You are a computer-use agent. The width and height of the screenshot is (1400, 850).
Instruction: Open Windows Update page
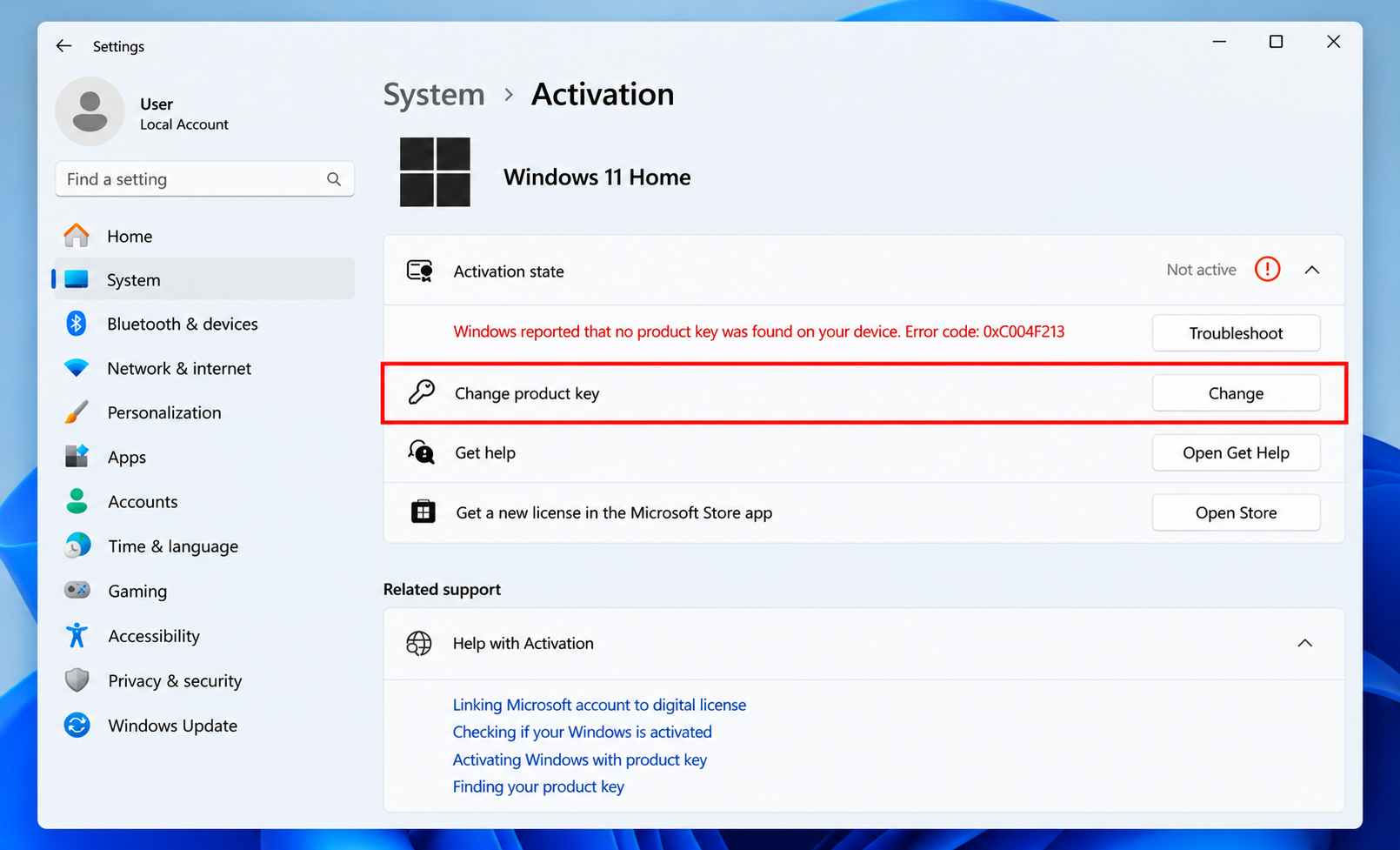(x=204, y=725)
